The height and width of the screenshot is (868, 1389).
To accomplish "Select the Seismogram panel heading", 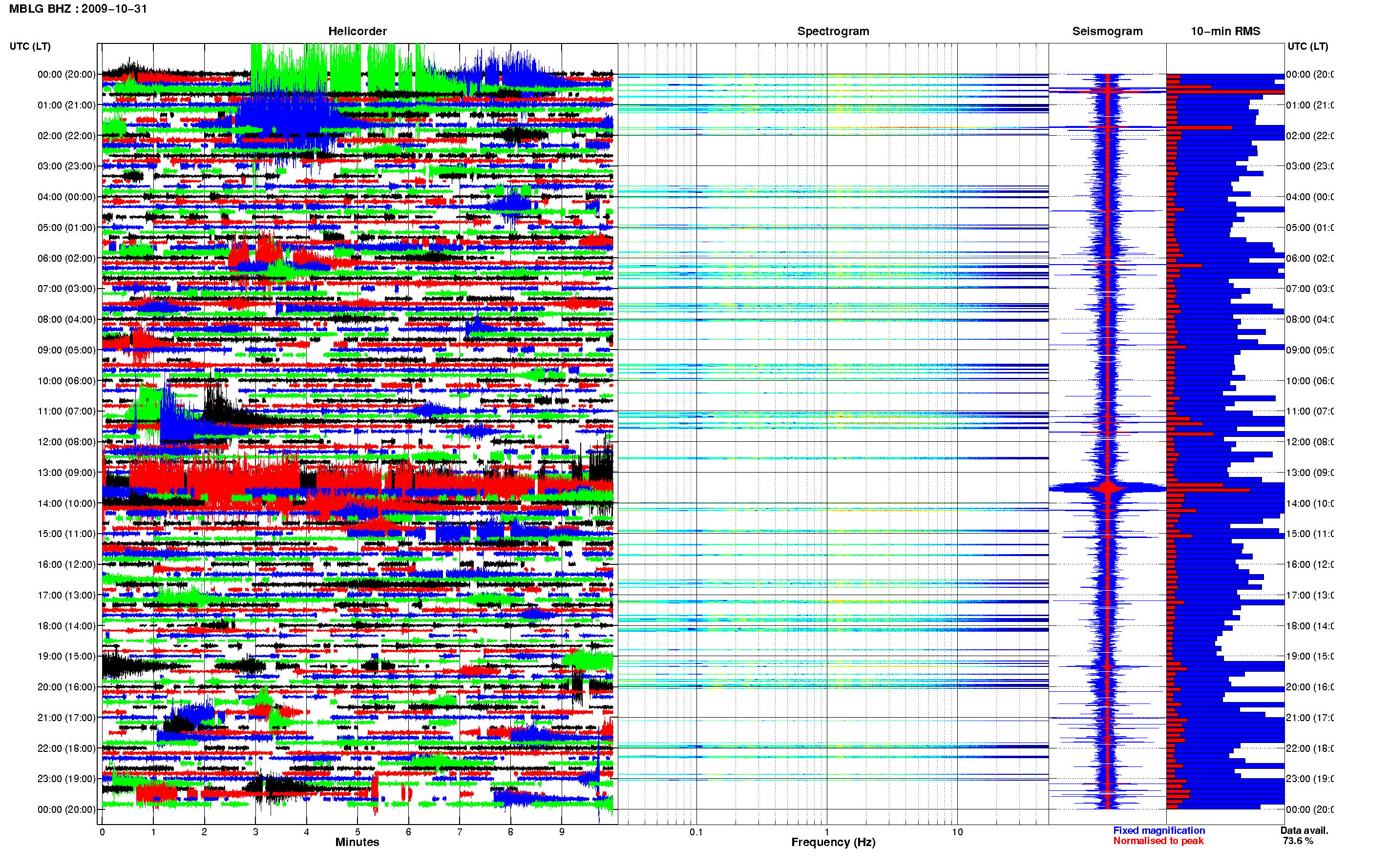I will [x=1107, y=31].
